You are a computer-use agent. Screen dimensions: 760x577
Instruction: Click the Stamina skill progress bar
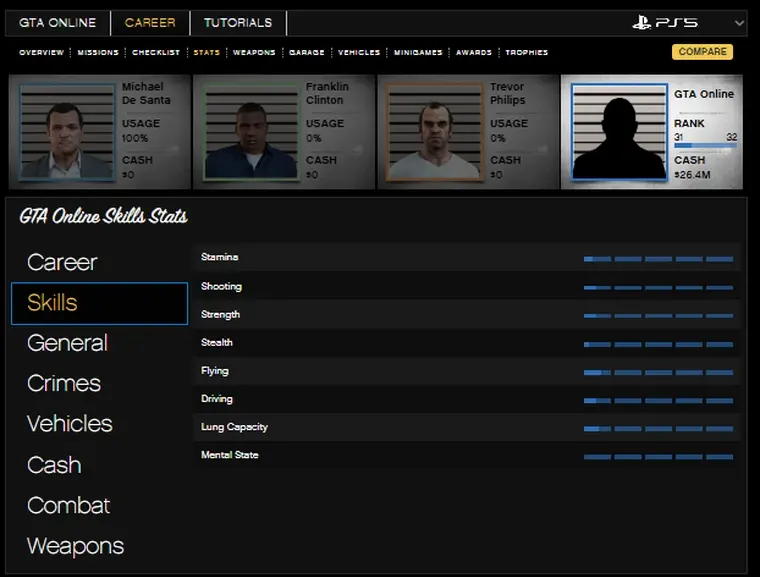click(658, 259)
